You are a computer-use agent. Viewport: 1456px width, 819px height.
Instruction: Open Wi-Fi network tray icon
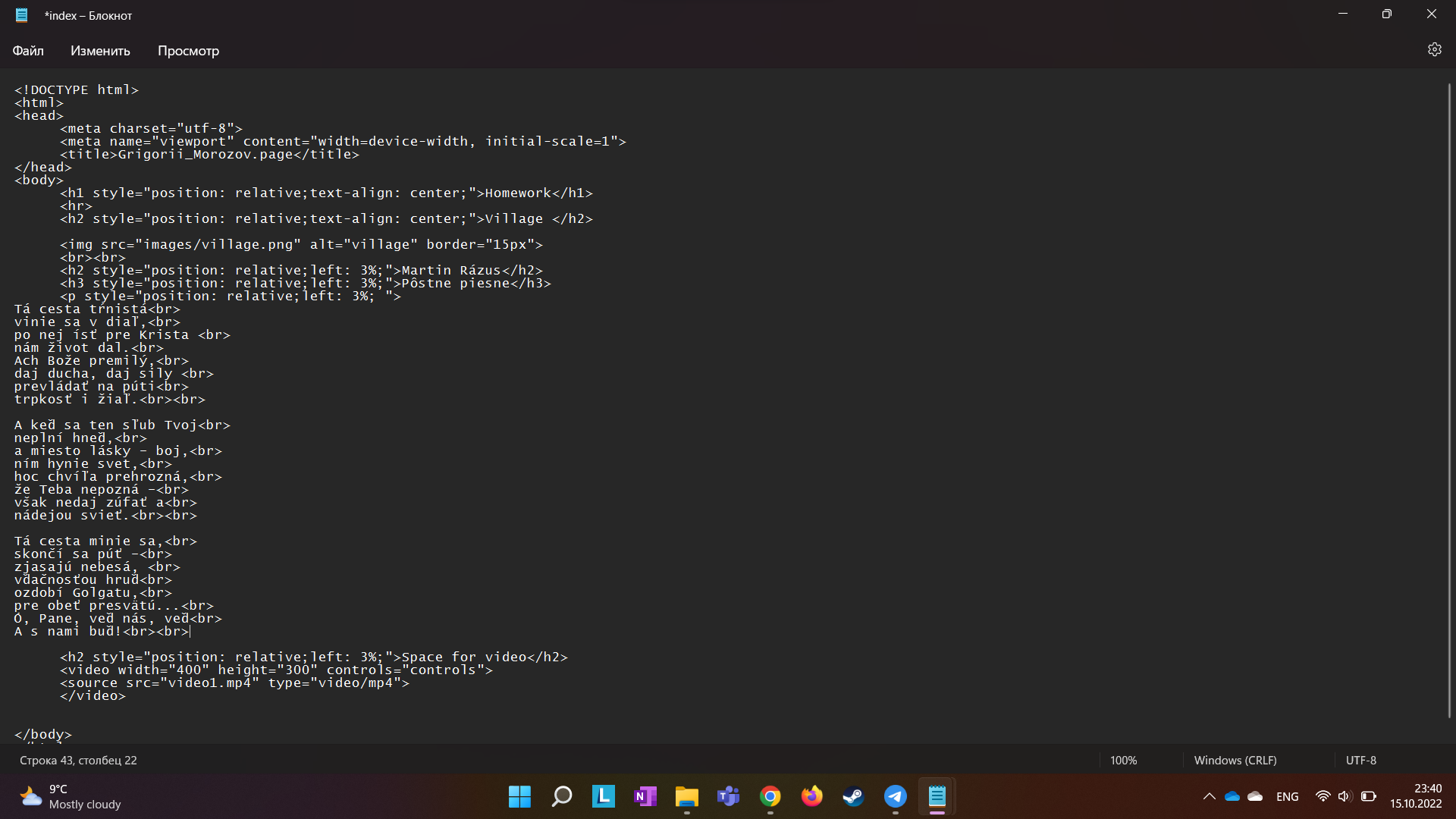(1323, 796)
